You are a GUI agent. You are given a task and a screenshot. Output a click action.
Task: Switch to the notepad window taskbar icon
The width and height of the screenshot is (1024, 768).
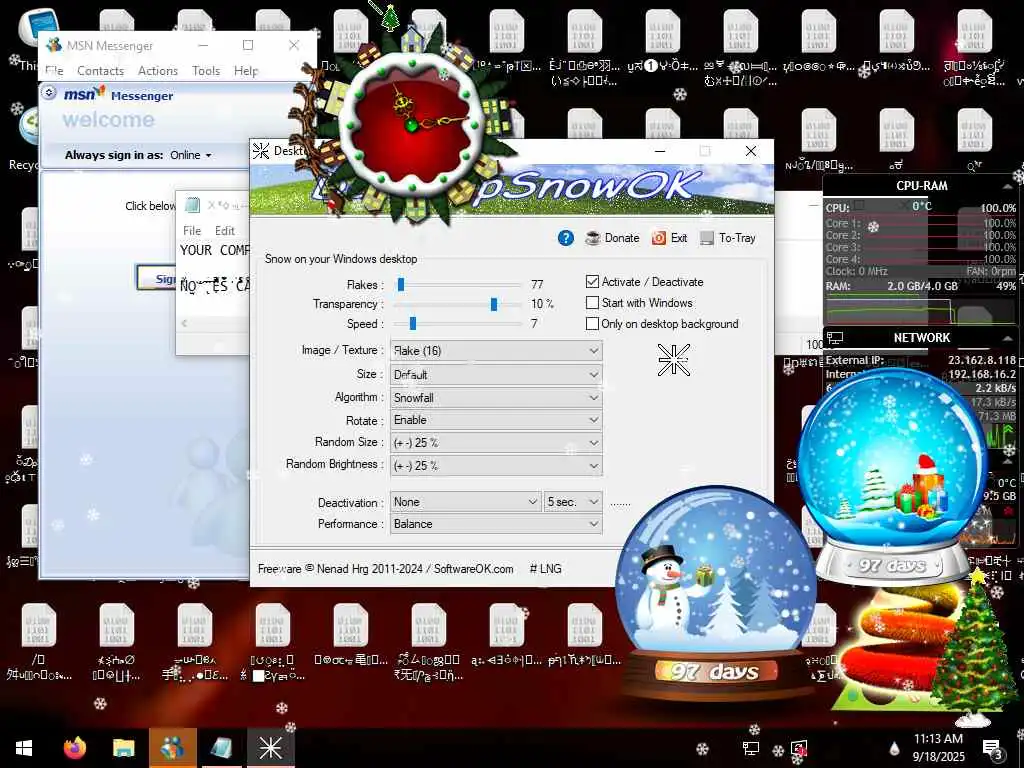tap(221, 748)
